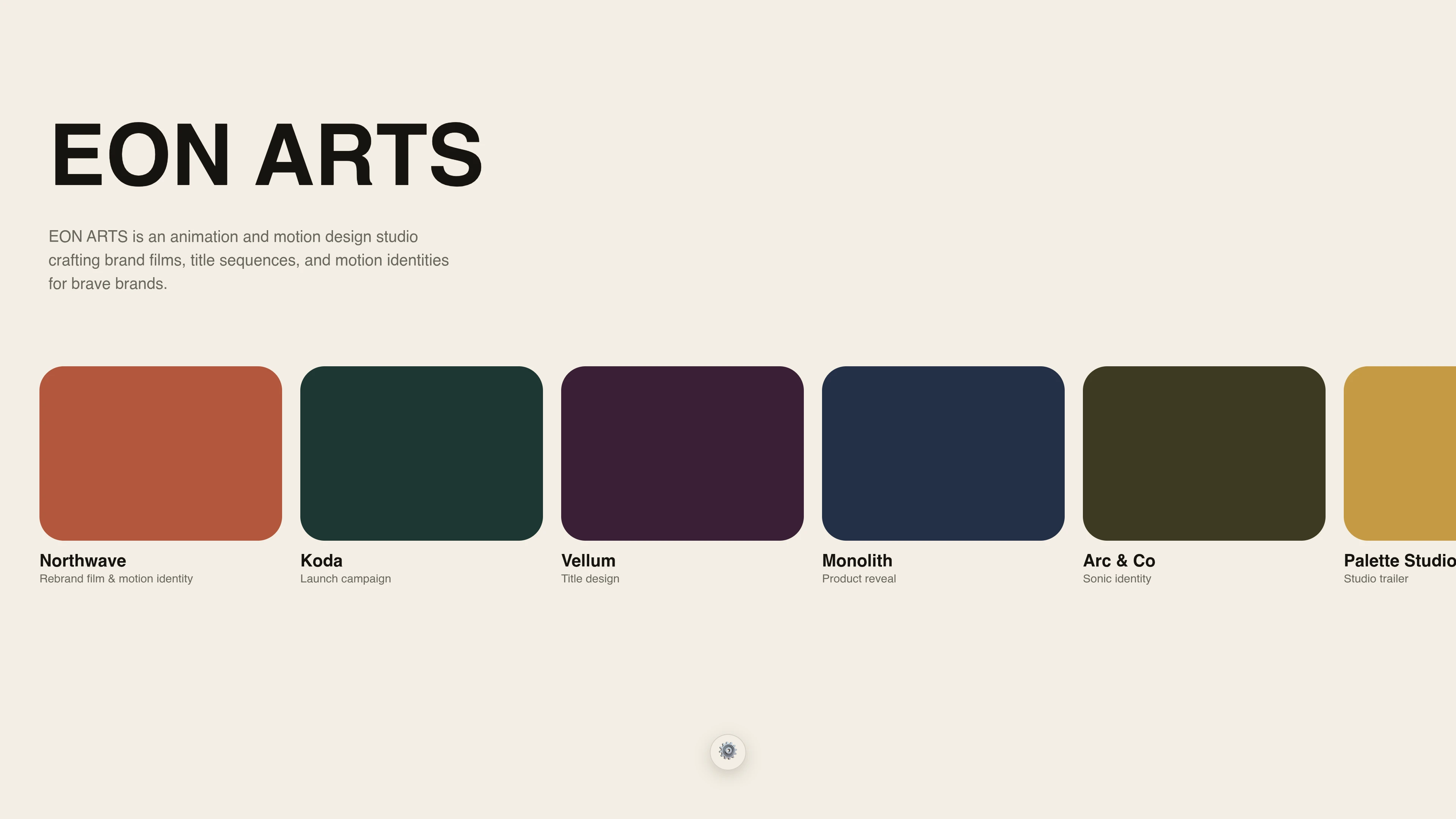Select 'Rebrand film & motion identity' caption

(x=116, y=579)
